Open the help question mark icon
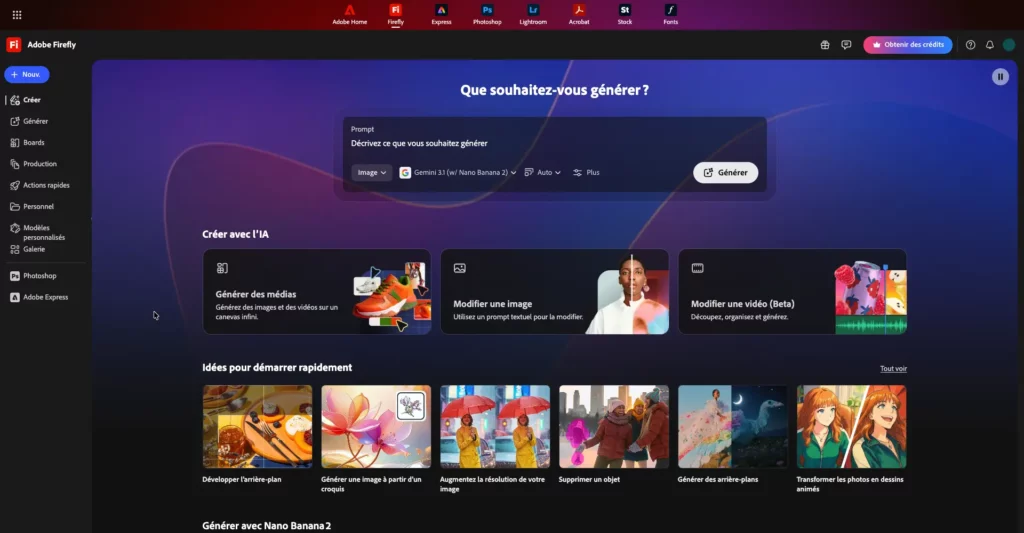The image size is (1024, 533). (970, 45)
